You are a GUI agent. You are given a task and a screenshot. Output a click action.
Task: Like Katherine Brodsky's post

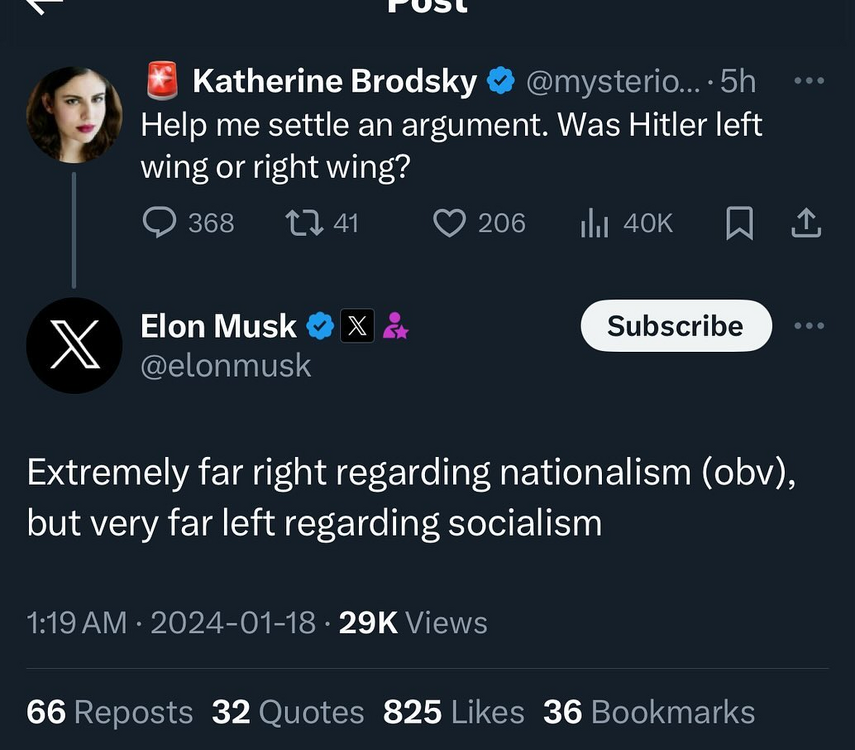450,222
